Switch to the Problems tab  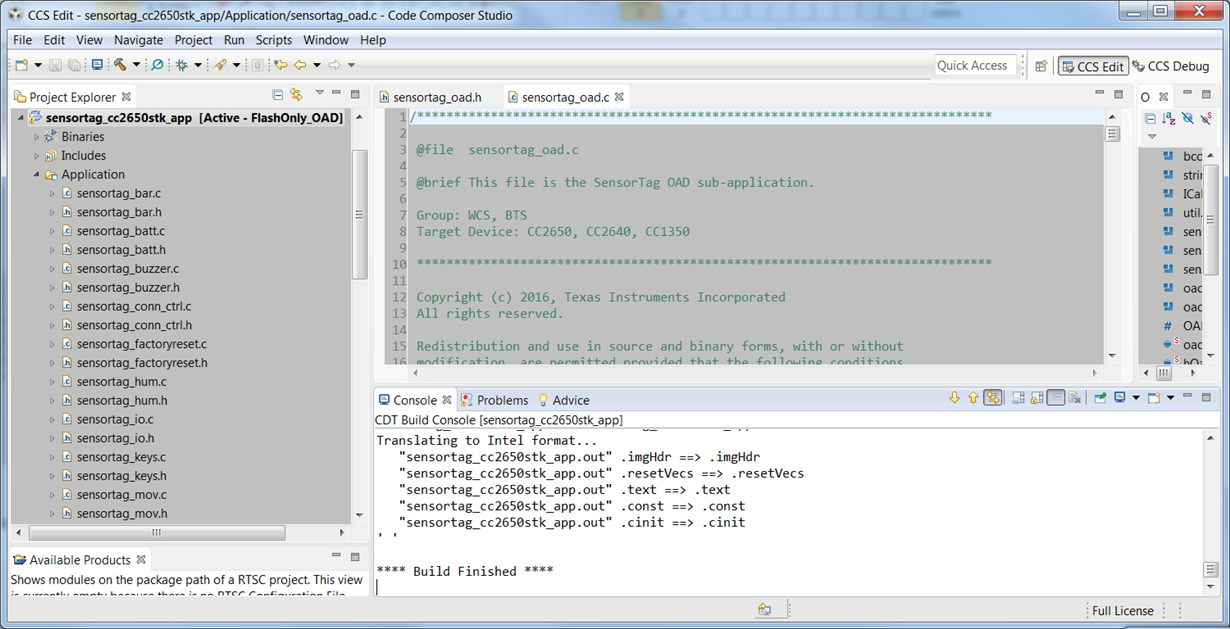point(495,400)
